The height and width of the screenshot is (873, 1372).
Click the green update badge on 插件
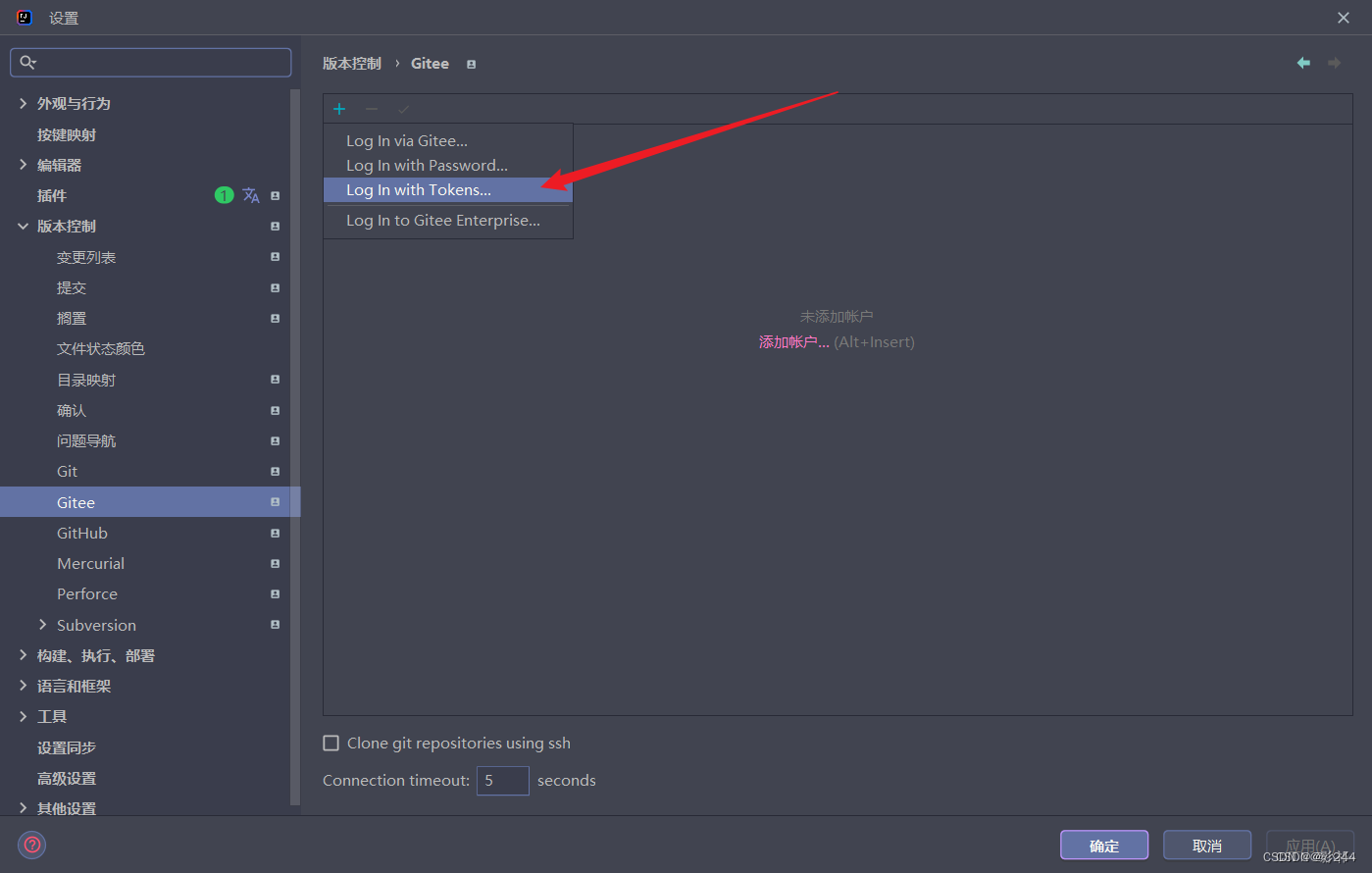(224, 195)
